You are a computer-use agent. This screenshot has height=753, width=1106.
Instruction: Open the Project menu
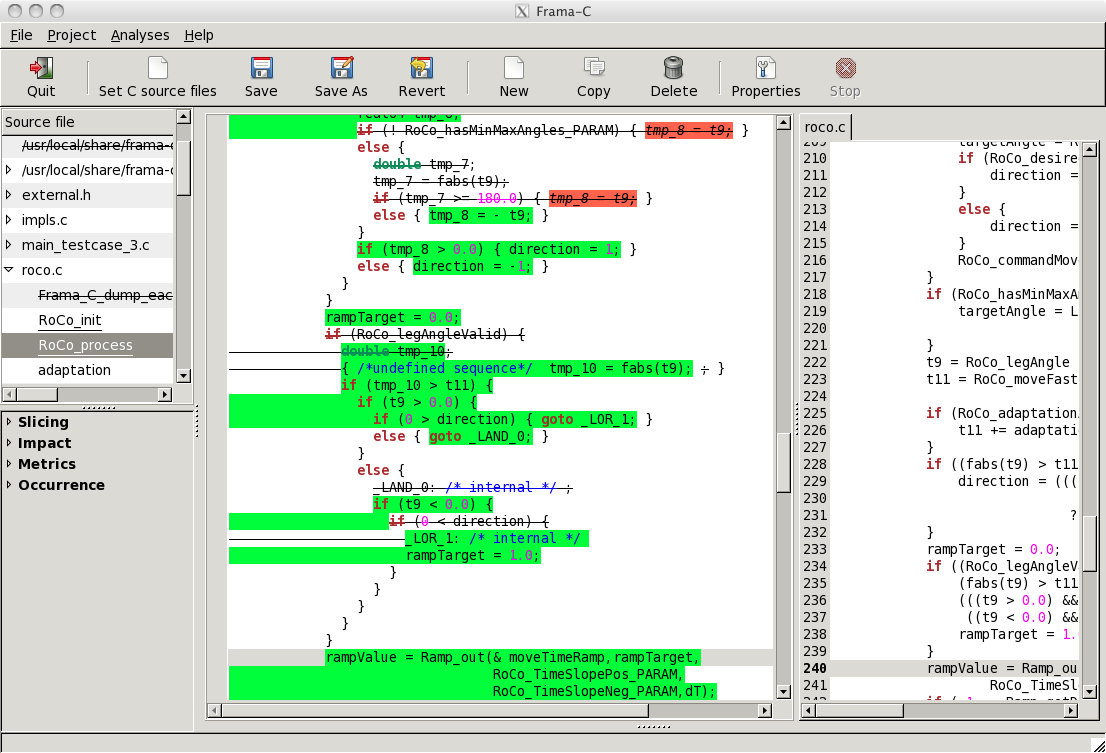coord(71,35)
